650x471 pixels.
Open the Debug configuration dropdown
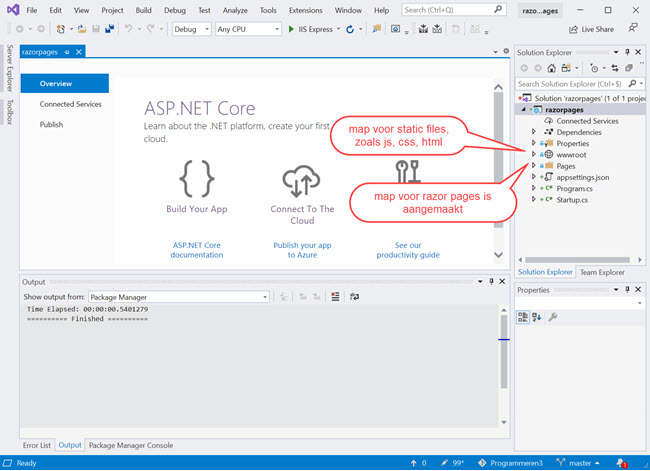[x=192, y=29]
